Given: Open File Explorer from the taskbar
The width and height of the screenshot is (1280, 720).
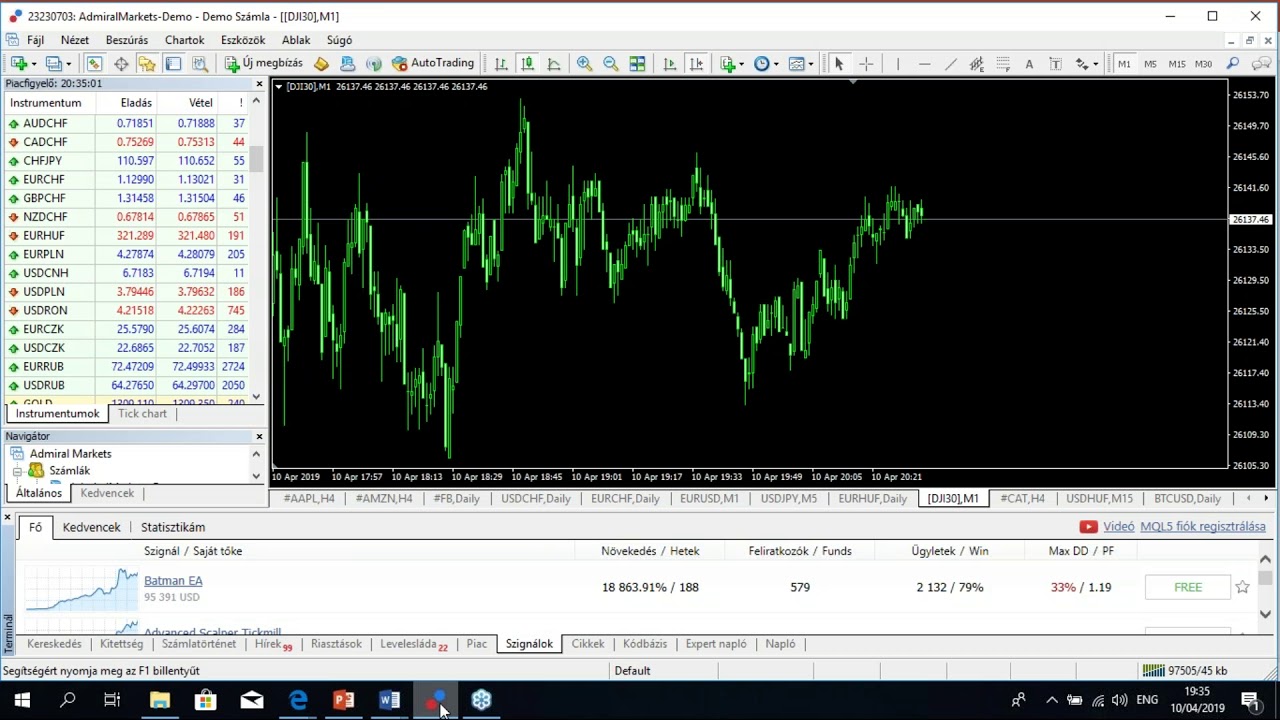Looking at the screenshot, I should 160,700.
